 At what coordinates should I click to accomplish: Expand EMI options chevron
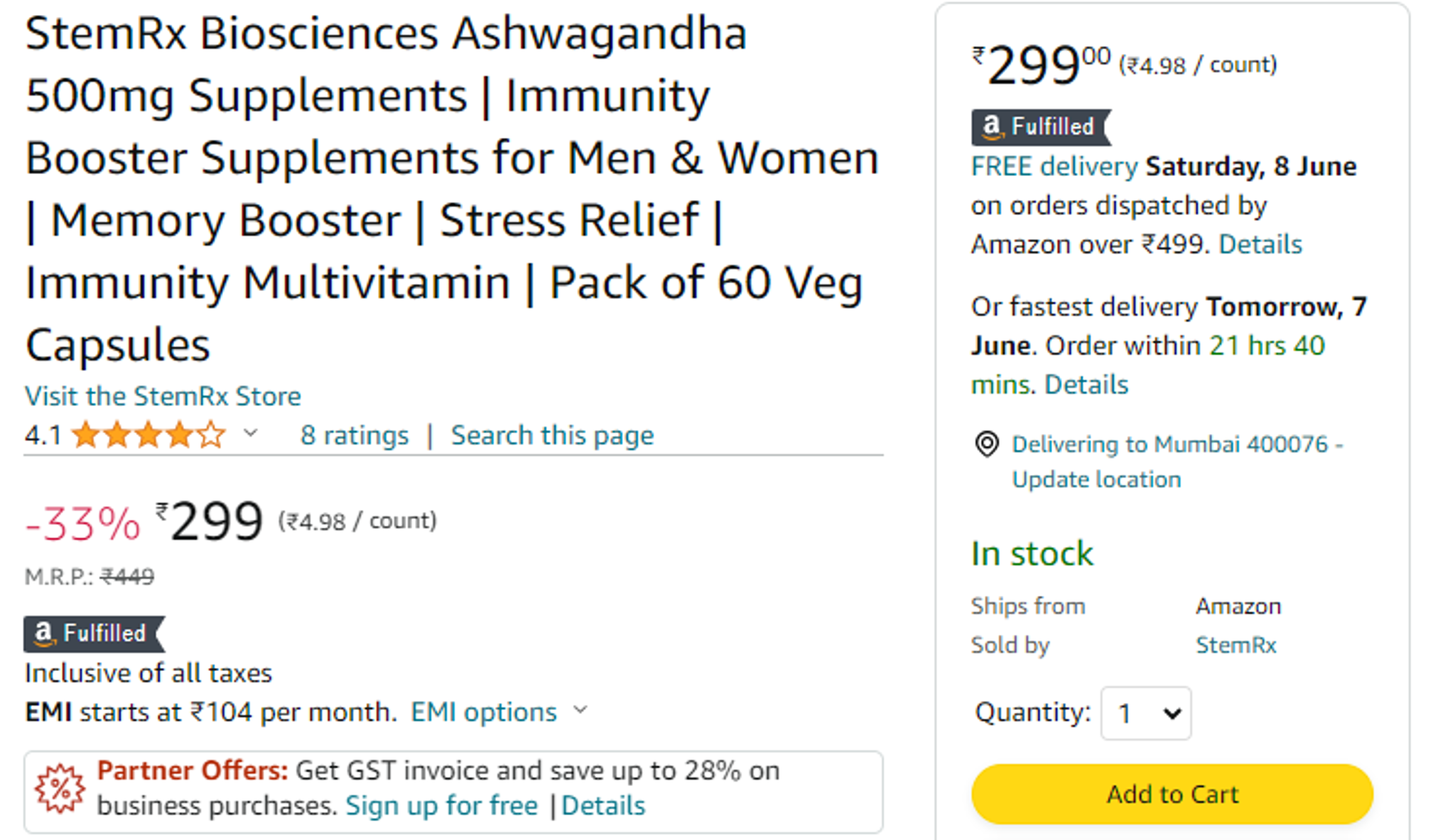tap(580, 709)
